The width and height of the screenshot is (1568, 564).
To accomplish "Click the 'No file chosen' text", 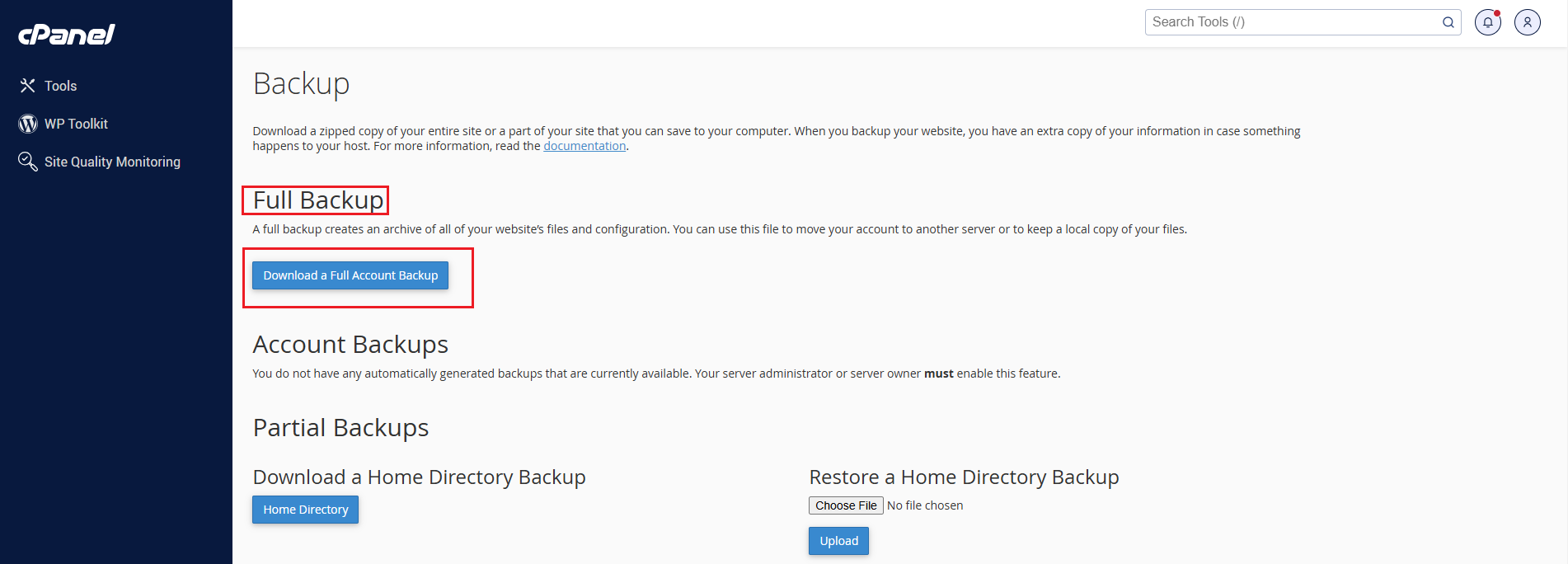I will tap(925, 505).
